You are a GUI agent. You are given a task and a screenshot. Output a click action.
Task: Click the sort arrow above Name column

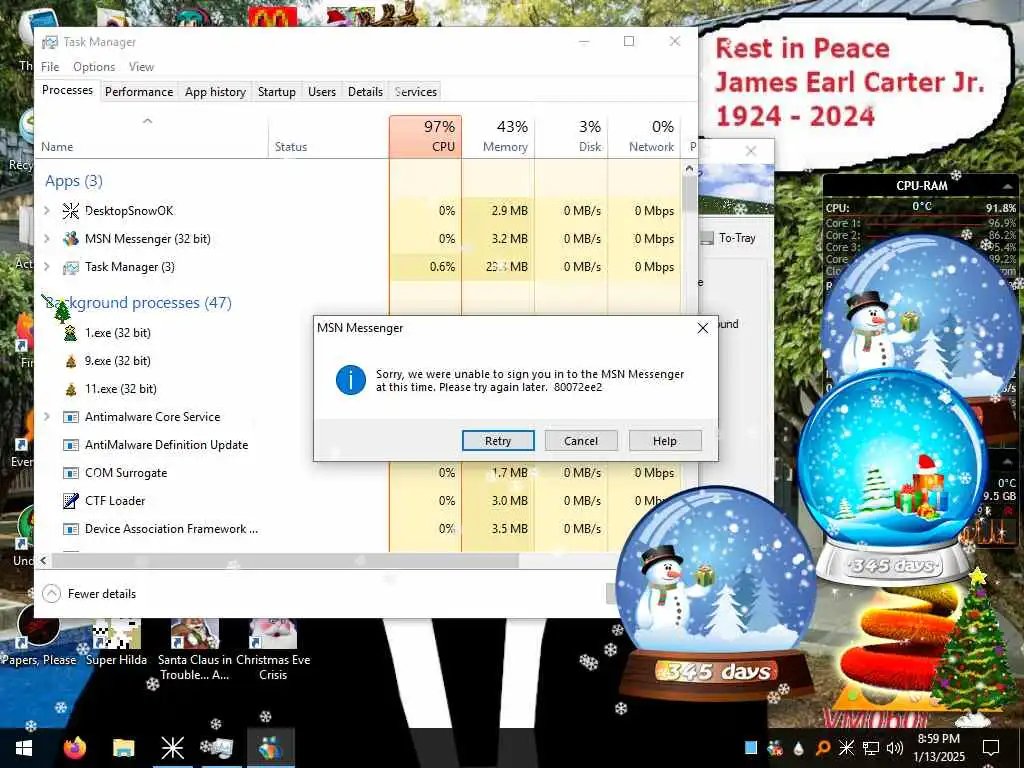(x=148, y=121)
